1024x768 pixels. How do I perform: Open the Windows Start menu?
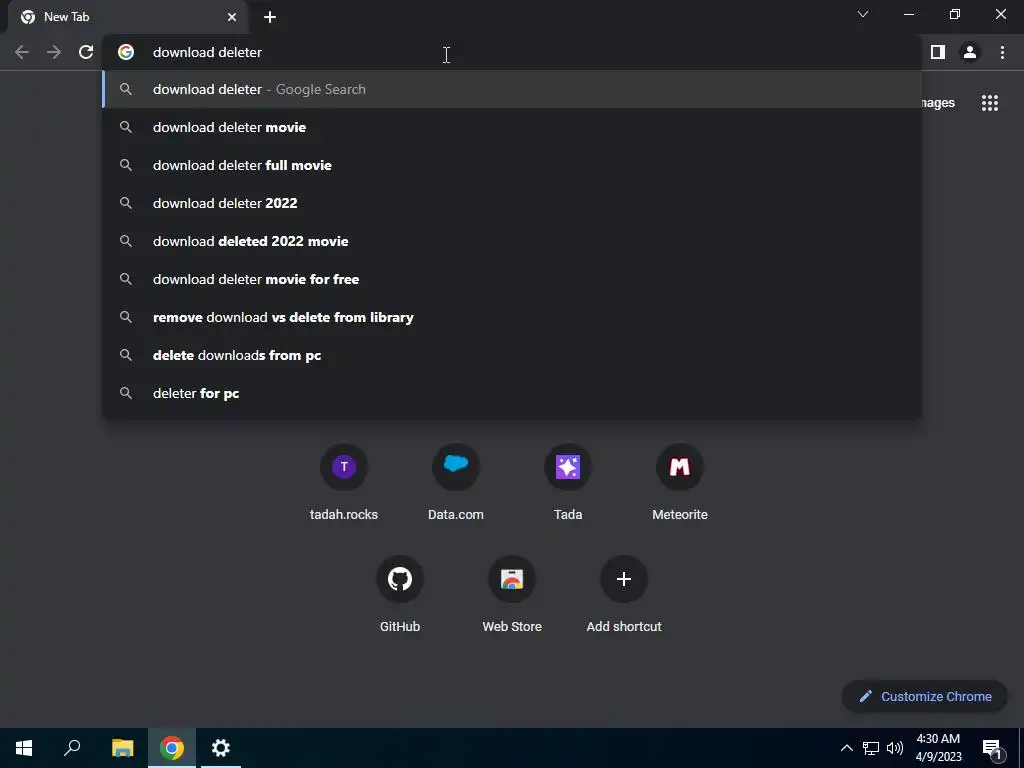tap(24, 748)
